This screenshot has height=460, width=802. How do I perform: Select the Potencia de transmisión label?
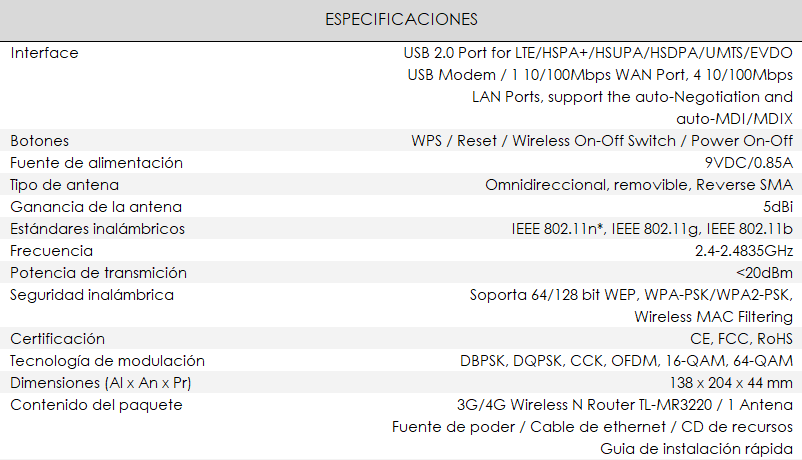(98, 273)
